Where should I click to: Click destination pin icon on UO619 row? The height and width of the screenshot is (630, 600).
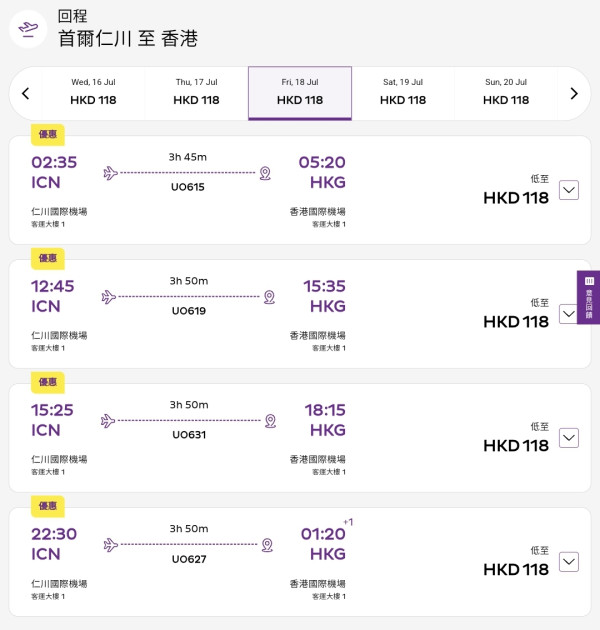269,297
